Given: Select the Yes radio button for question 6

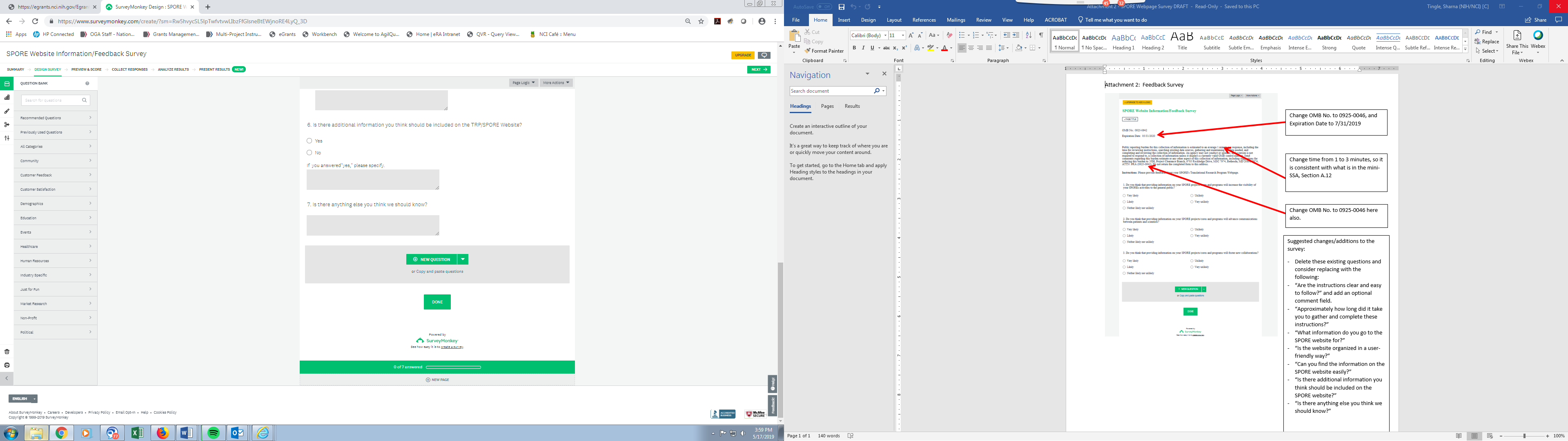Looking at the screenshot, I should click(x=309, y=141).
